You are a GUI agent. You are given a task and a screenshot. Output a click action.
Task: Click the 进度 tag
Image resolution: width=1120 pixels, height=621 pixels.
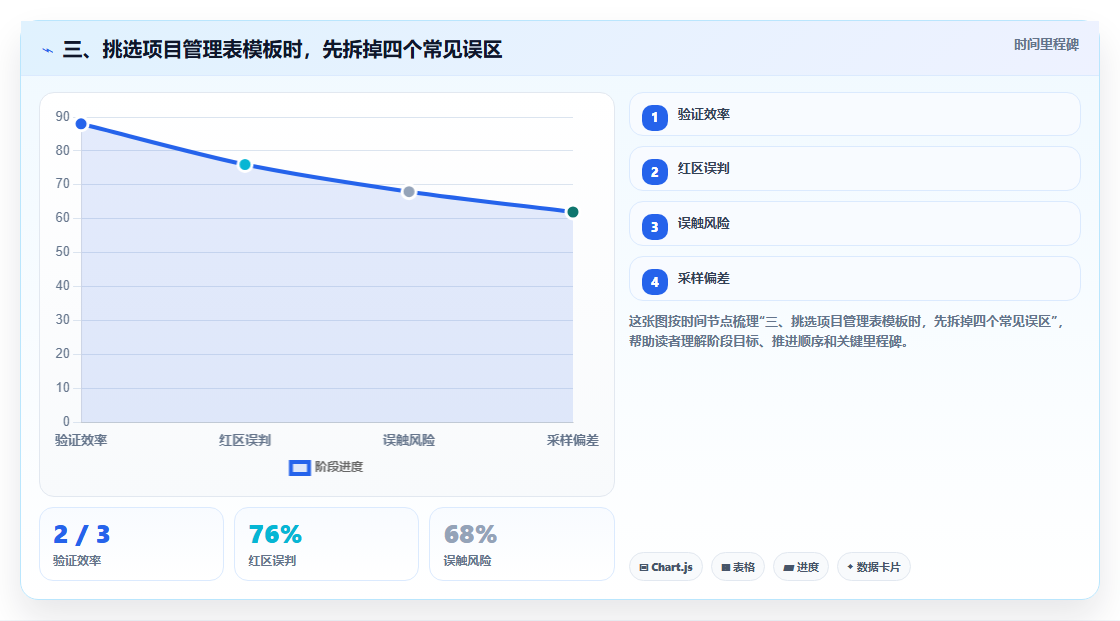pyautogui.click(x=801, y=567)
